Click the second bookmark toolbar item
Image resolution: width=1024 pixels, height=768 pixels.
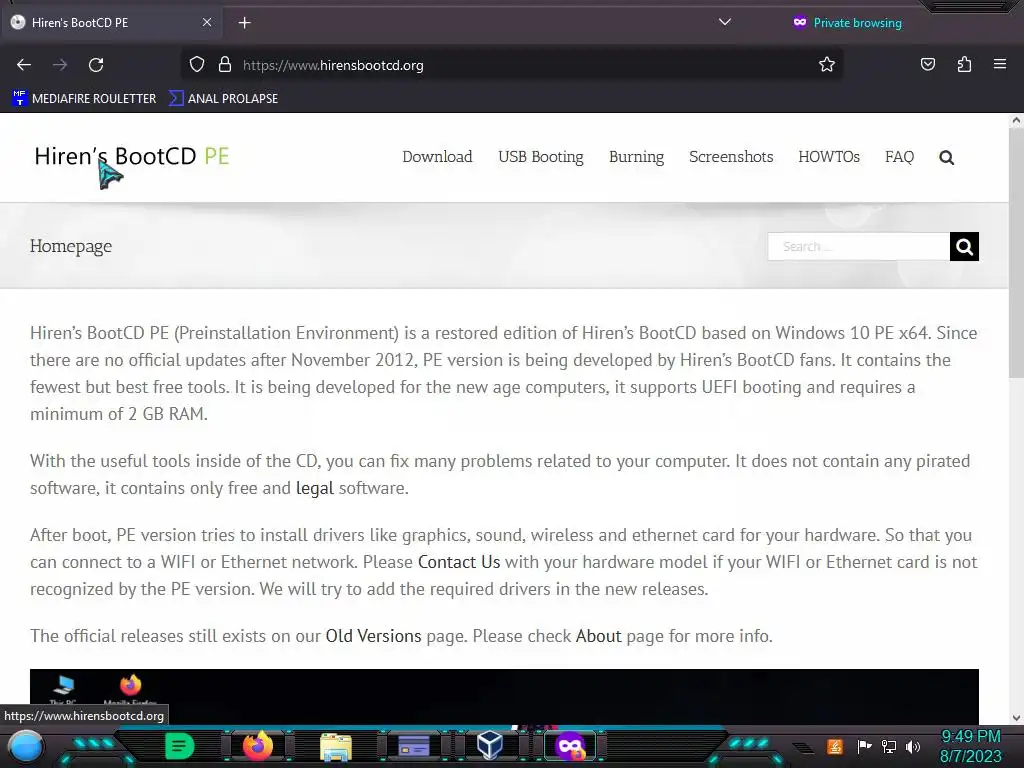tap(223, 99)
